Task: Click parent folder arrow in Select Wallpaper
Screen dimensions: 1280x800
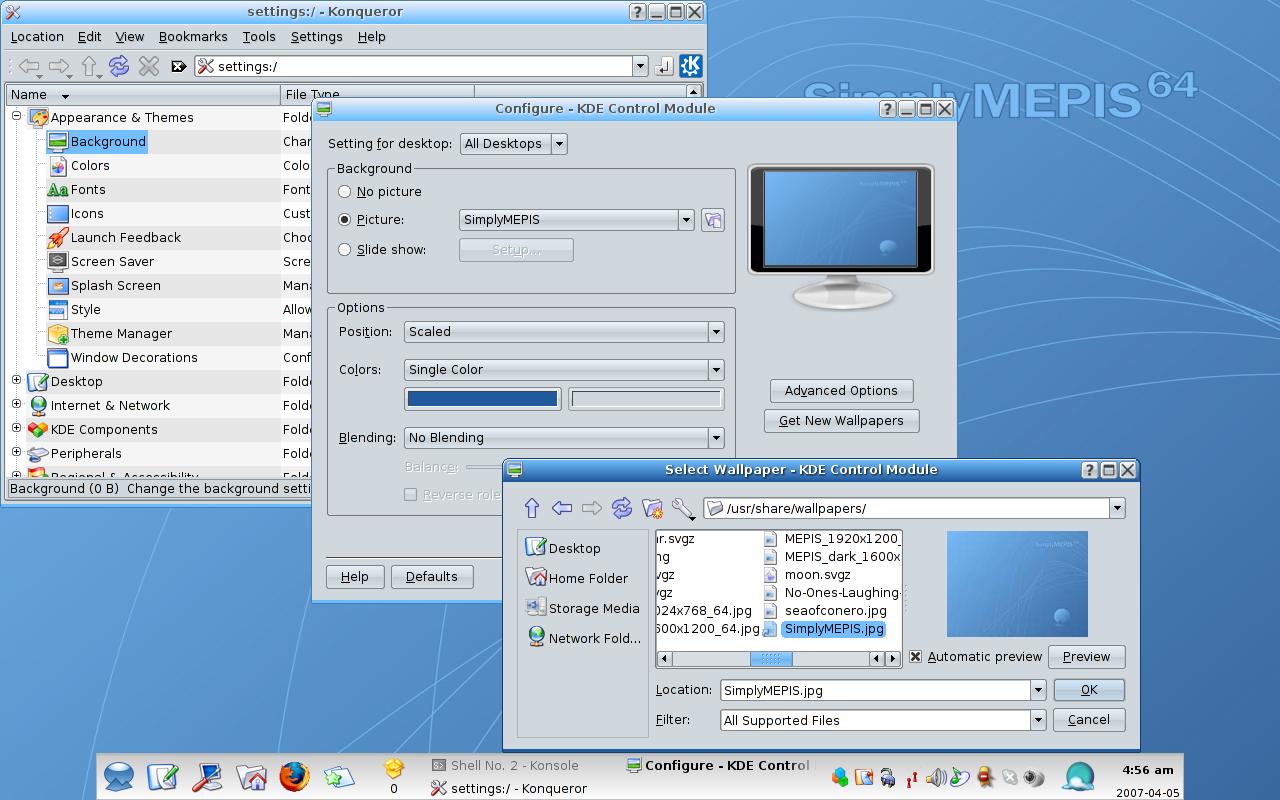Action: point(532,508)
